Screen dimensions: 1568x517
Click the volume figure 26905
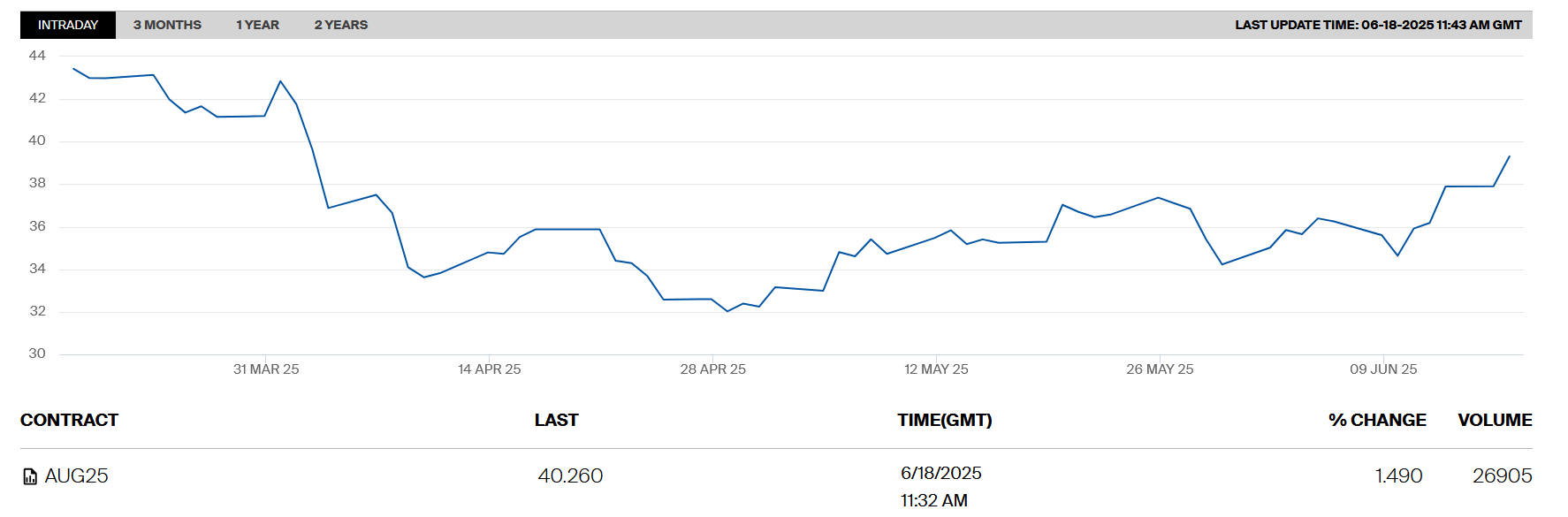[1502, 476]
